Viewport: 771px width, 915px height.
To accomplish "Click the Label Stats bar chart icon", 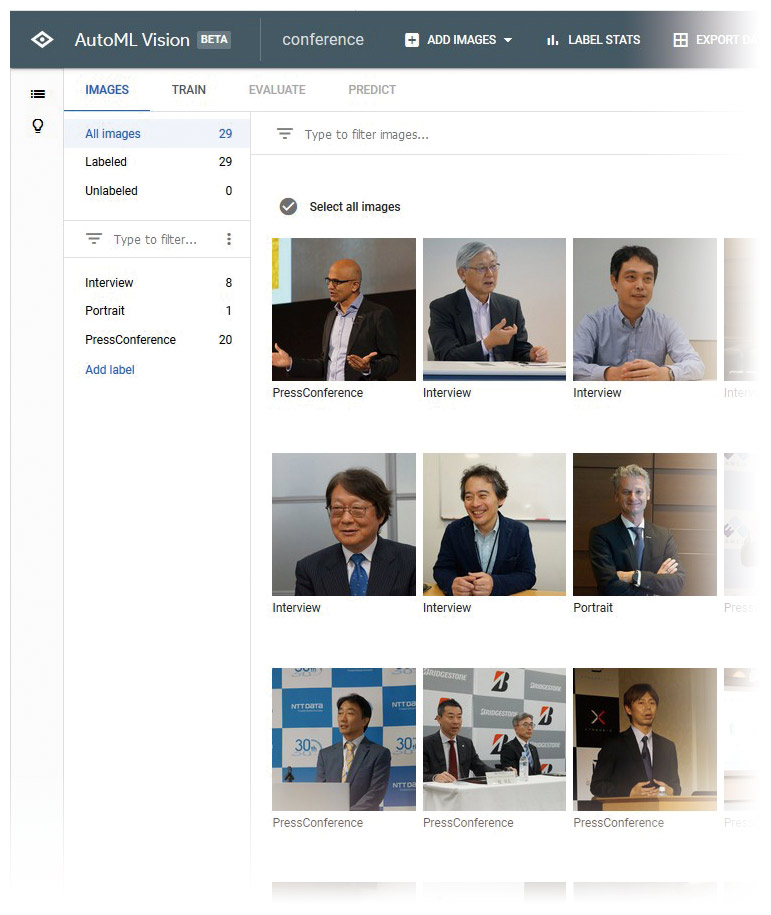I will point(552,40).
